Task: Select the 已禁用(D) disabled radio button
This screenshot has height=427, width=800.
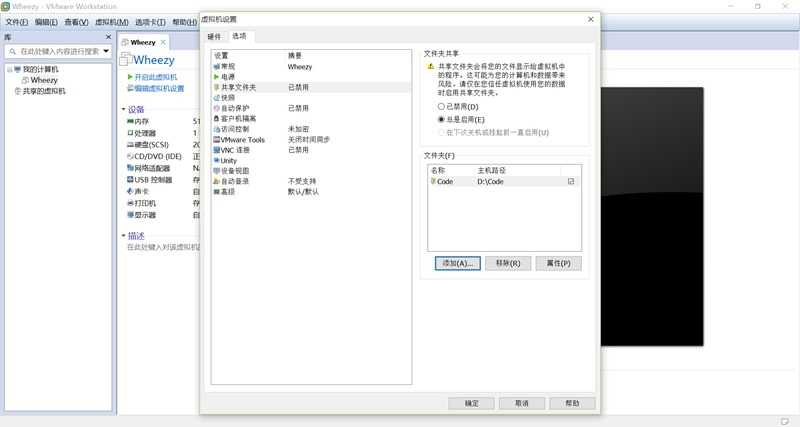Action: (x=441, y=107)
